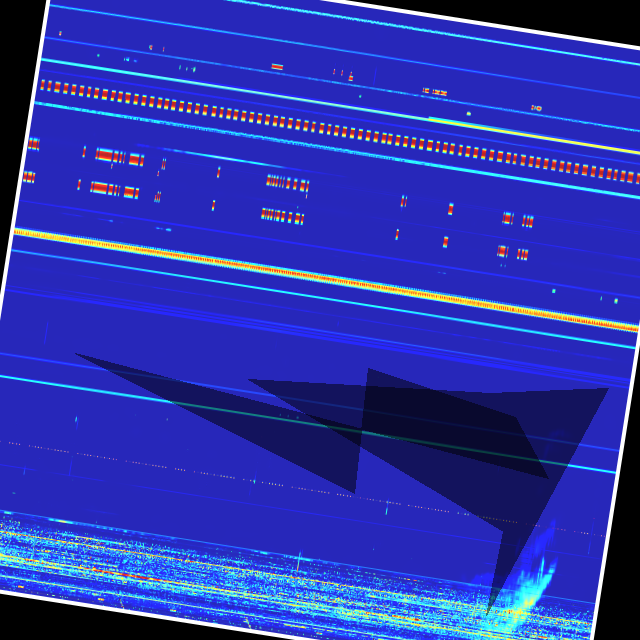Viewport: 640px width, 640px height.
Task: Select the bright cyan burst at bottom right
Action: click(525, 597)
